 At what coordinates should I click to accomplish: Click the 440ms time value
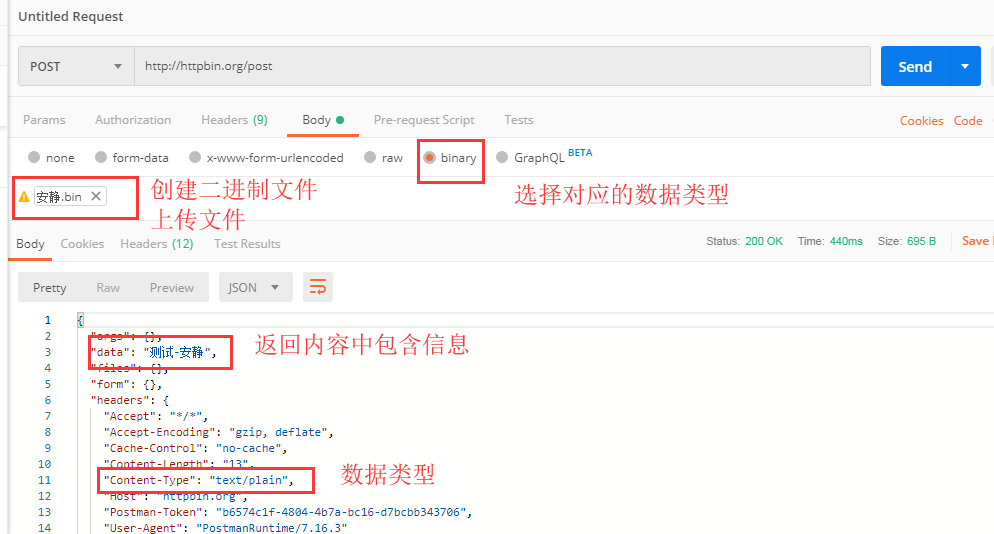846,241
